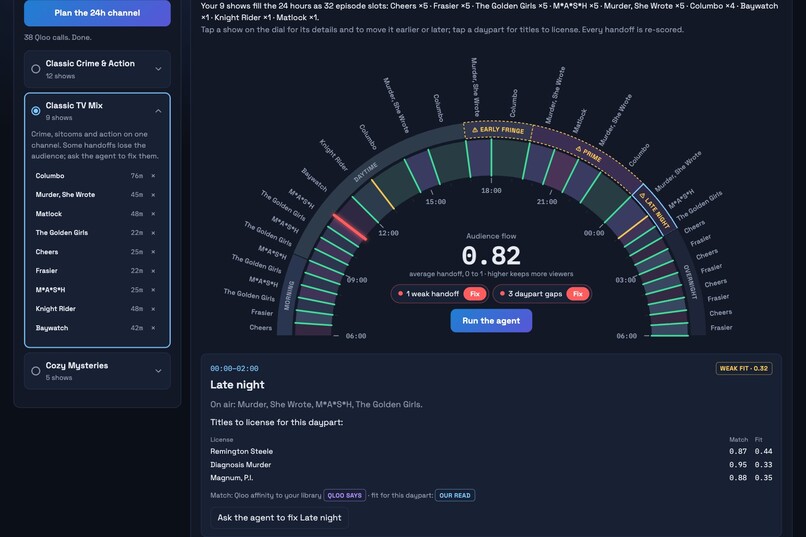
Task: Select the Morning daypart arc
Action: [x=289, y=295]
